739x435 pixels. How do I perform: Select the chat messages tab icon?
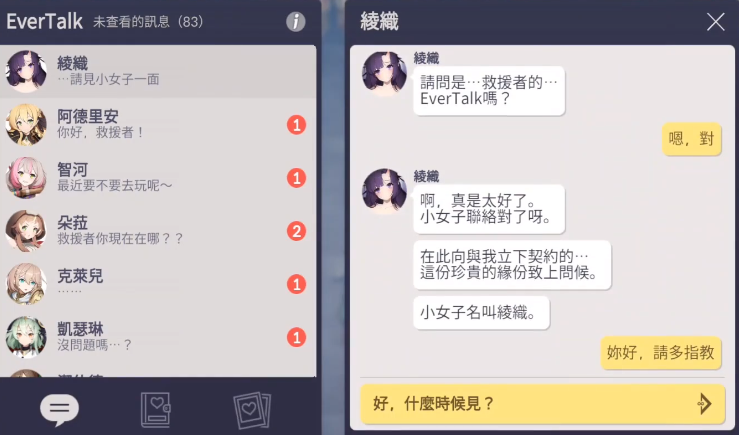[59, 409]
